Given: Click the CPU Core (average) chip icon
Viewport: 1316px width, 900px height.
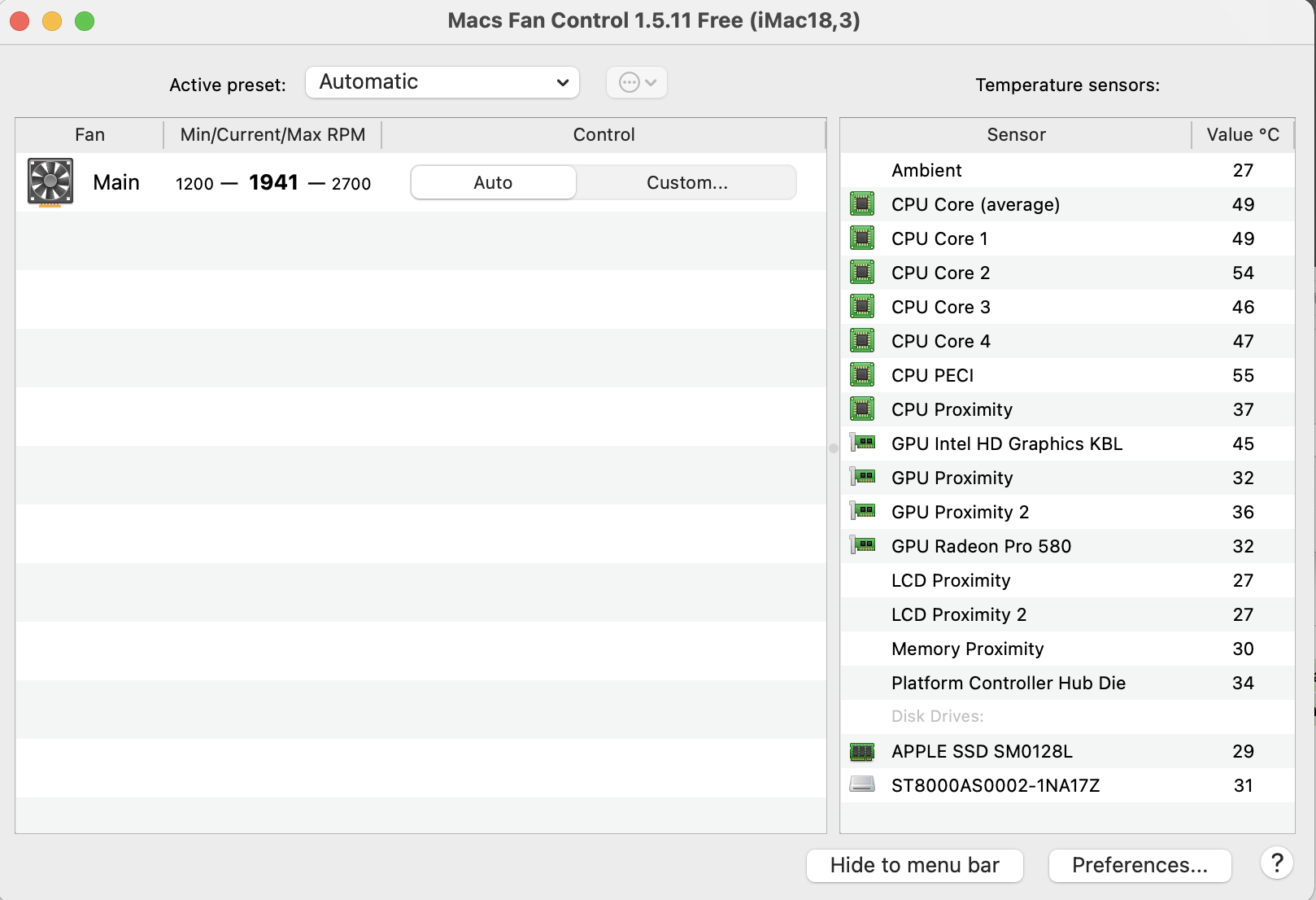Looking at the screenshot, I should coord(862,204).
